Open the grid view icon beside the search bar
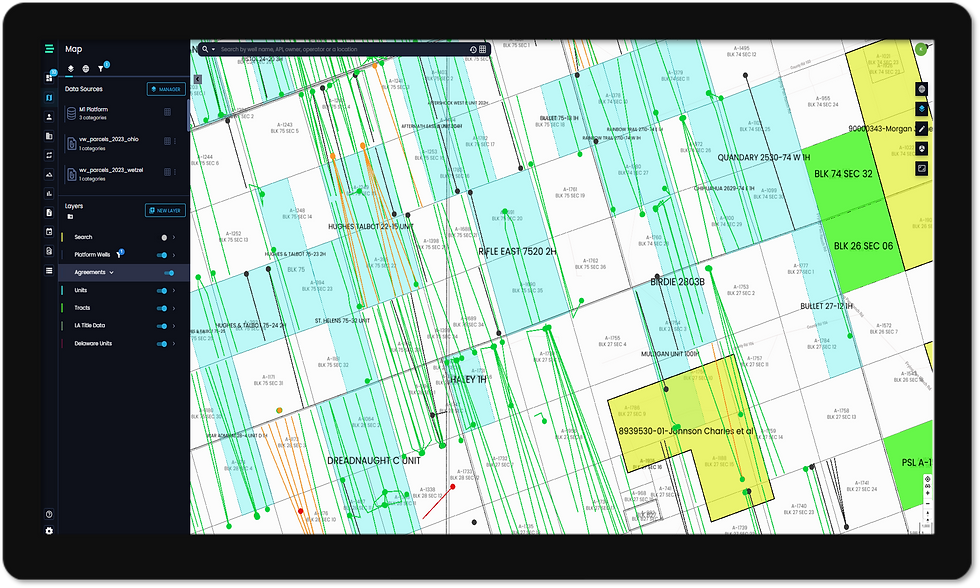Viewport: 980px width, 588px height. click(481, 49)
